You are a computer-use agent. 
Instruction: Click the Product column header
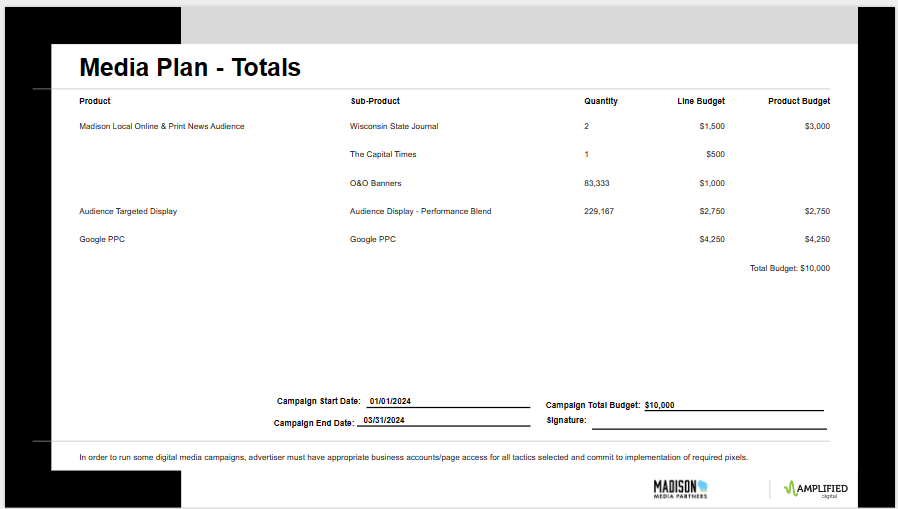tap(95, 101)
